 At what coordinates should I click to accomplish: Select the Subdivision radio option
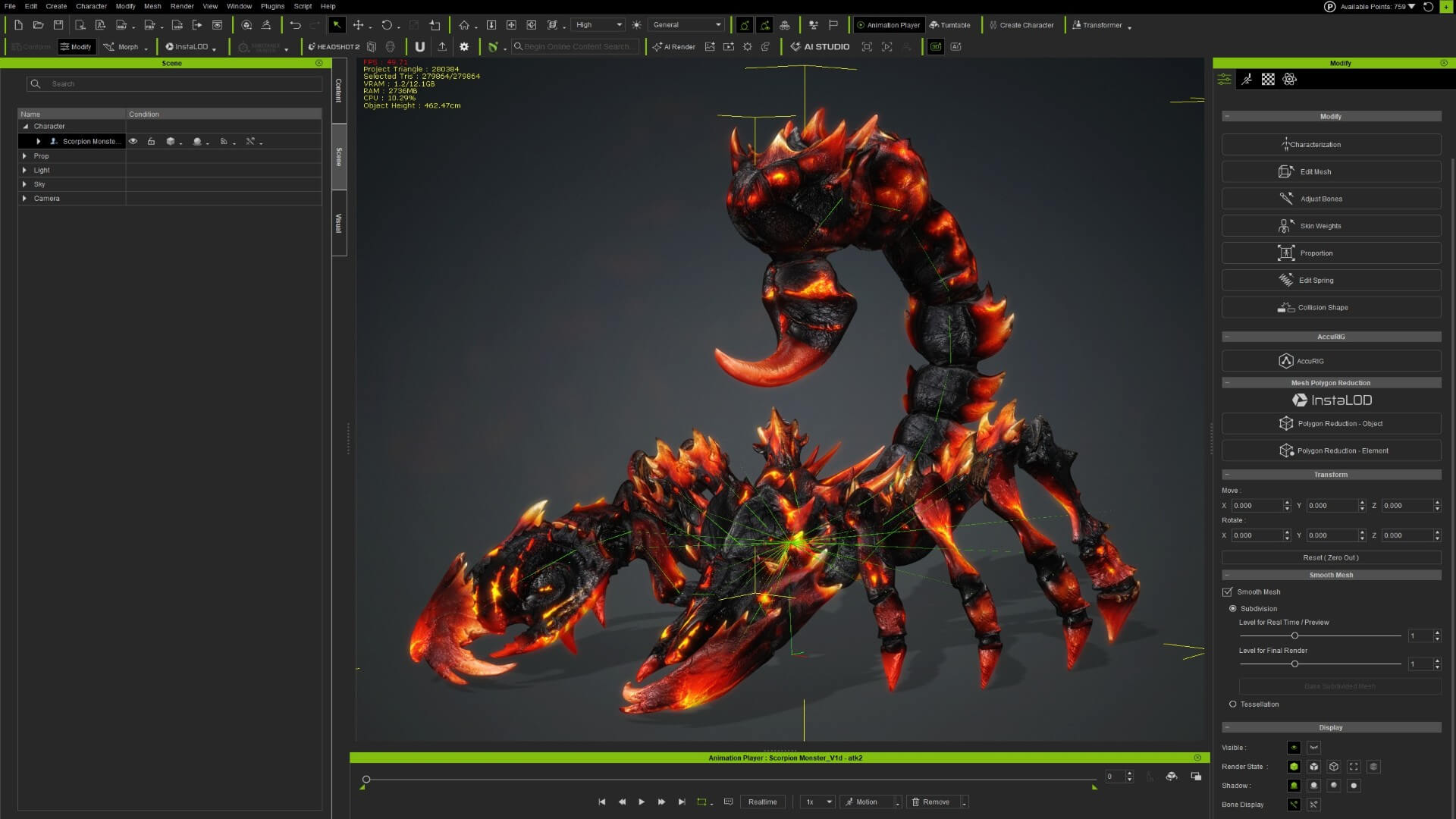pyautogui.click(x=1233, y=609)
